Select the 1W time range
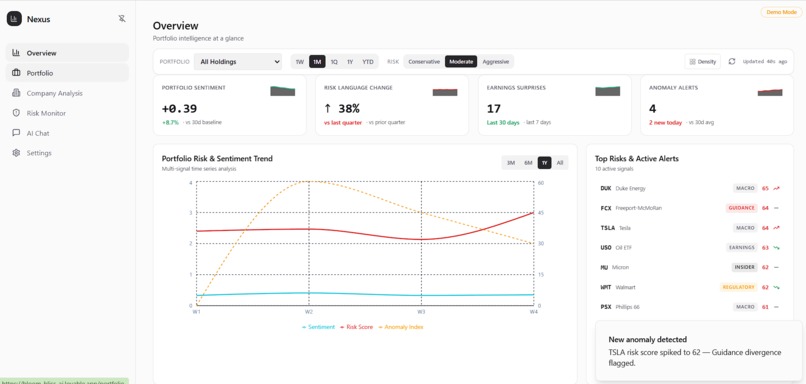The height and width of the screenshot is (384, 806). 300,62
